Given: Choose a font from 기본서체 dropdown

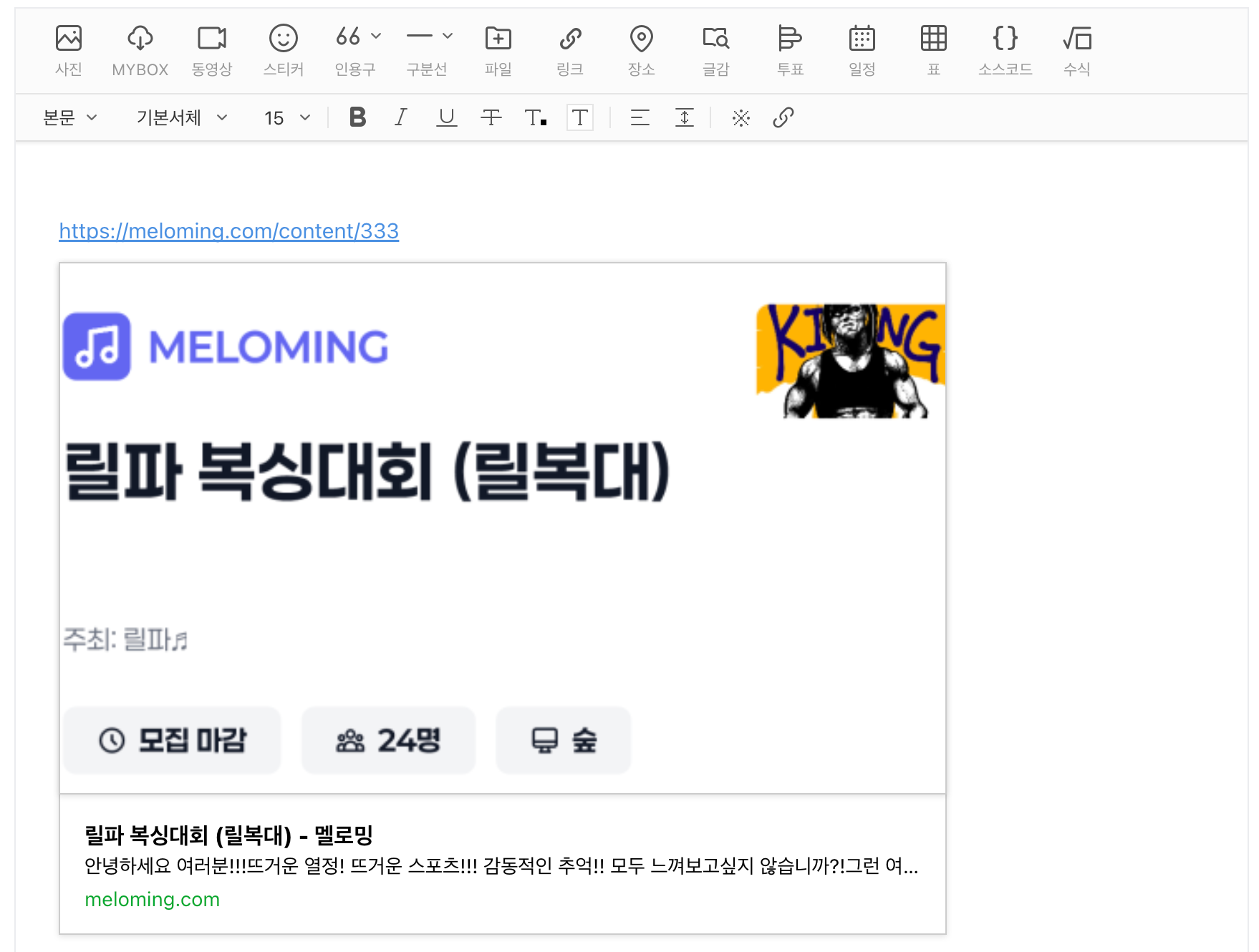Looking at the screenshot, I should [182, 117].
